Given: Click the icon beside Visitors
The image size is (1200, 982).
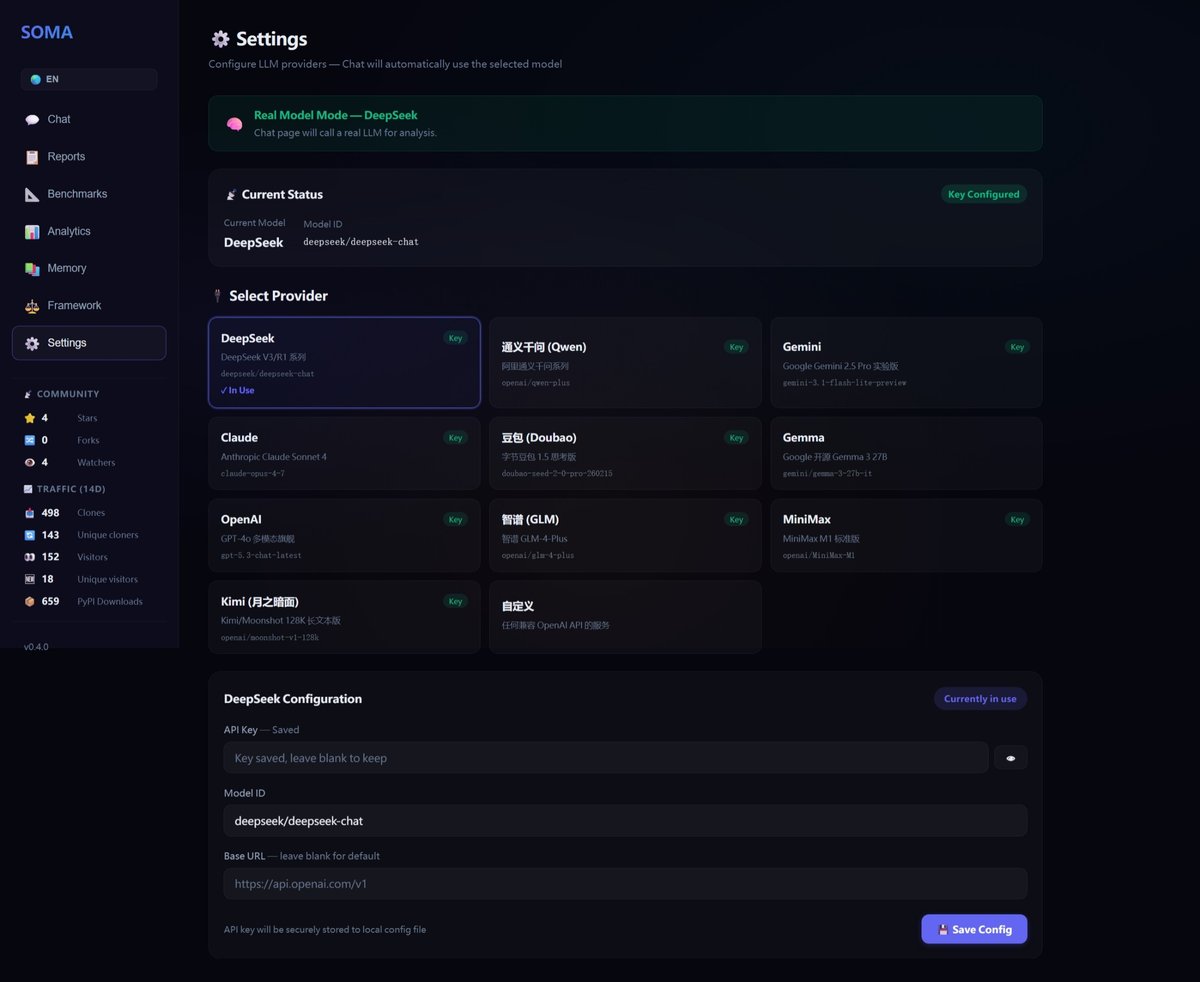Looking at the screenshot, I should pyautogui.click(x=29, y=557).
